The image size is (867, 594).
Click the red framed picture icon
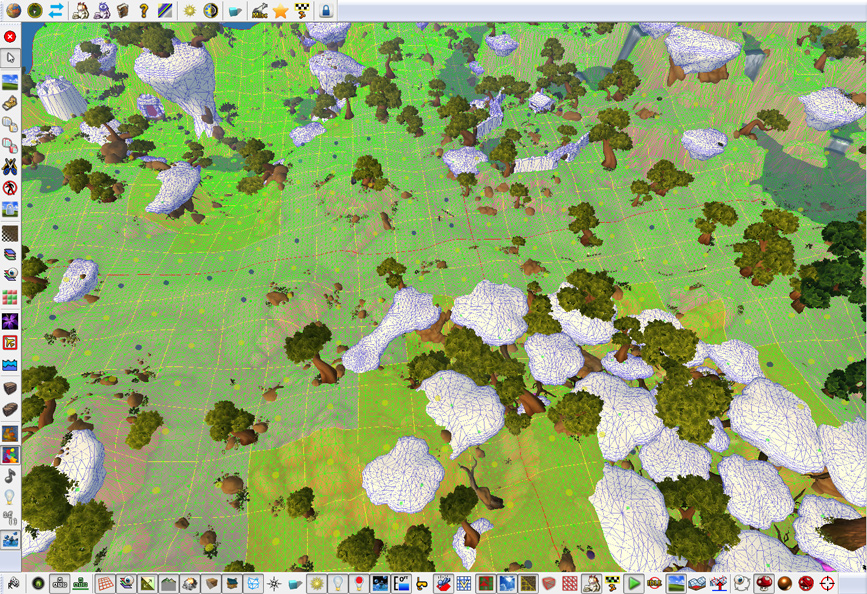tap(10, 342)
